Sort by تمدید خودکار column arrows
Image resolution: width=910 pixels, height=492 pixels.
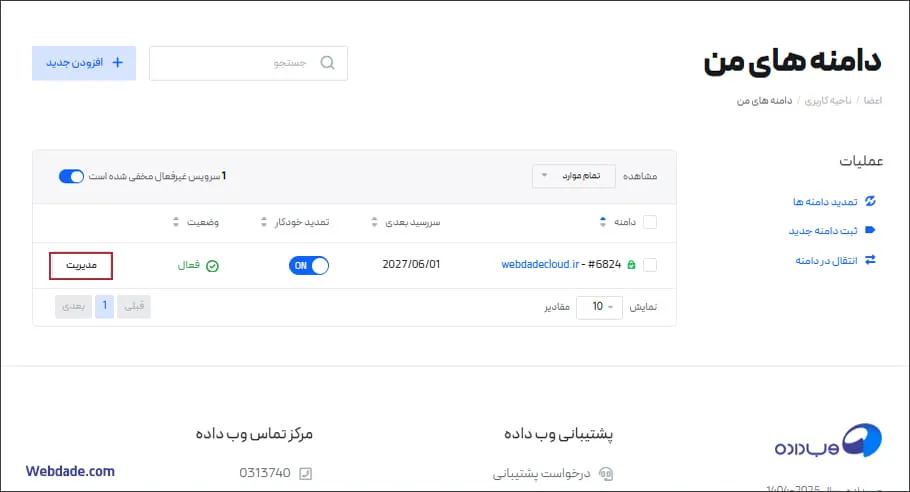click(263, 222)
